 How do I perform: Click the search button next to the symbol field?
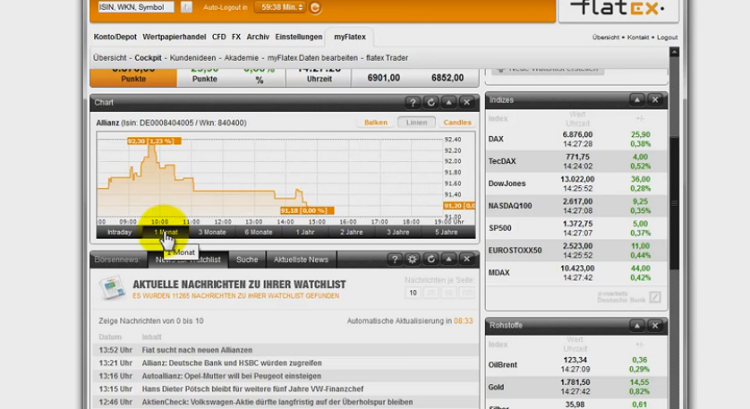[x=187, y=7]
